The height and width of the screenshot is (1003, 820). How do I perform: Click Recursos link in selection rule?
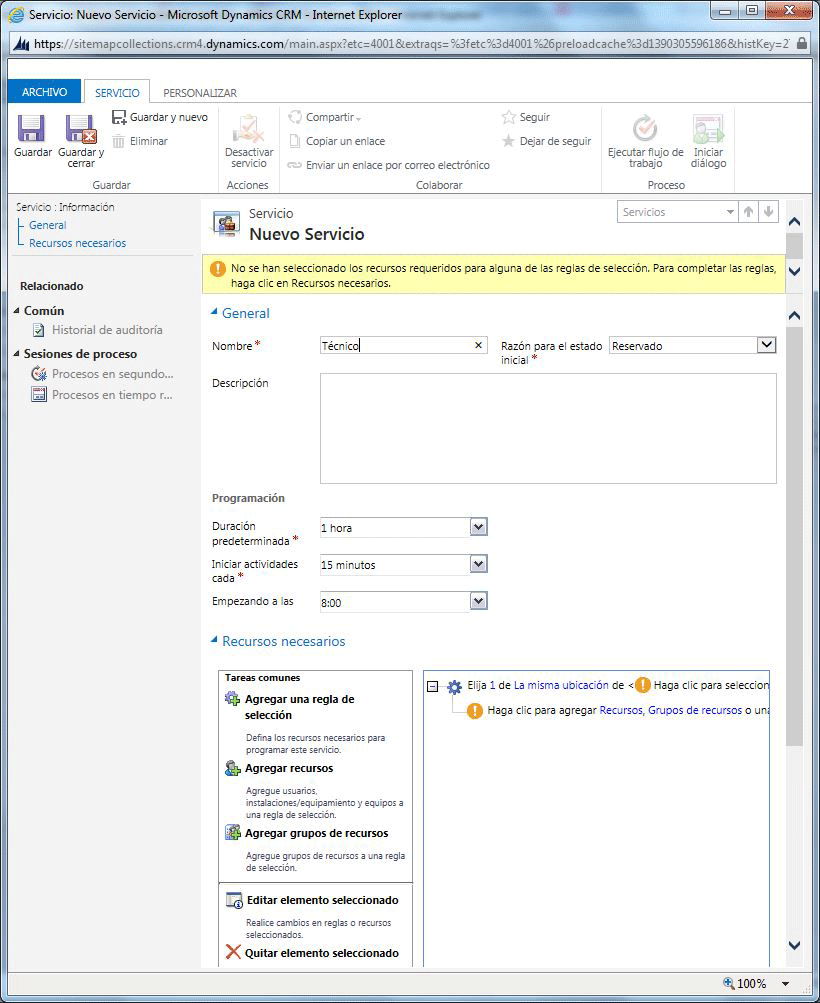620,710
